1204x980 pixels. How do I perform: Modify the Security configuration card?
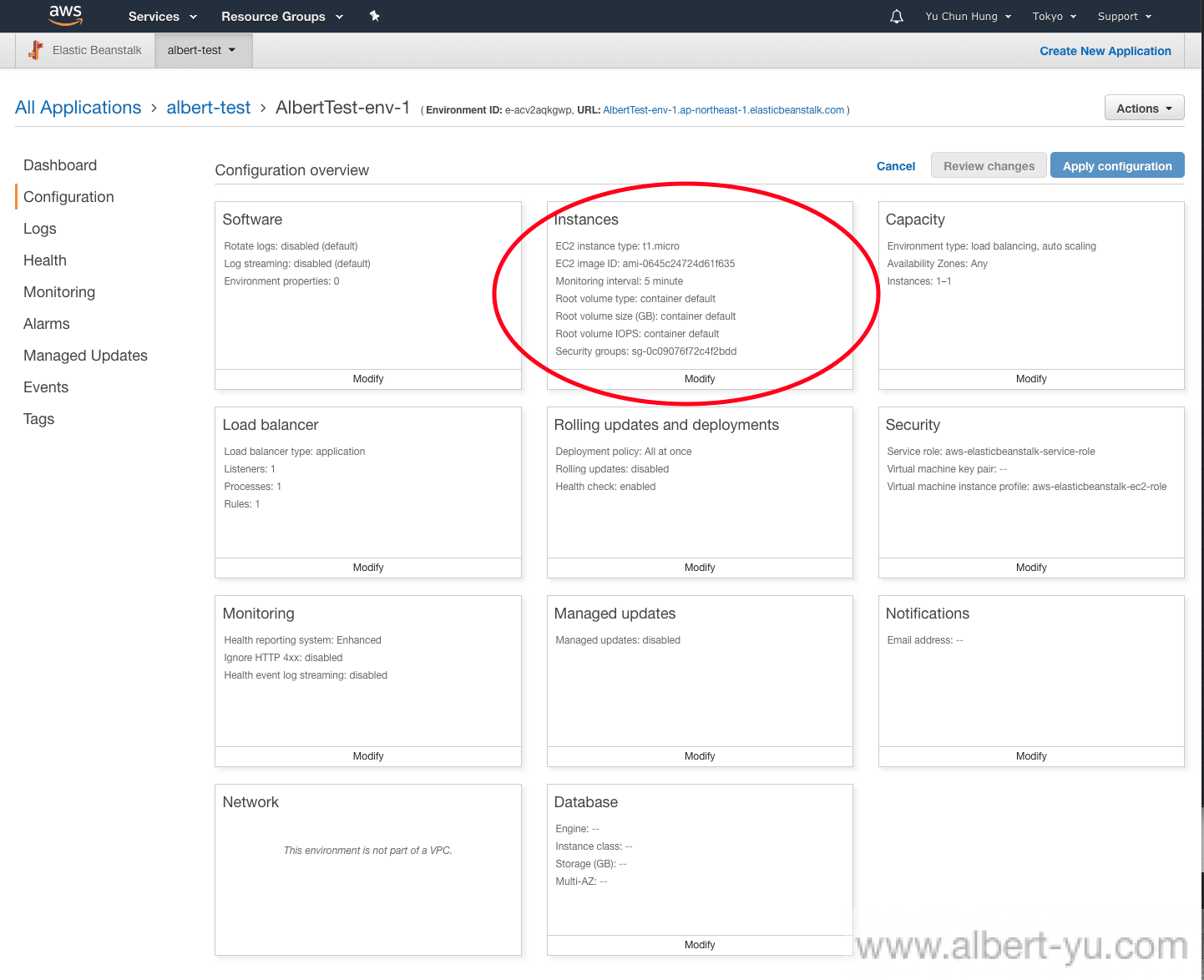[1031, 568]
